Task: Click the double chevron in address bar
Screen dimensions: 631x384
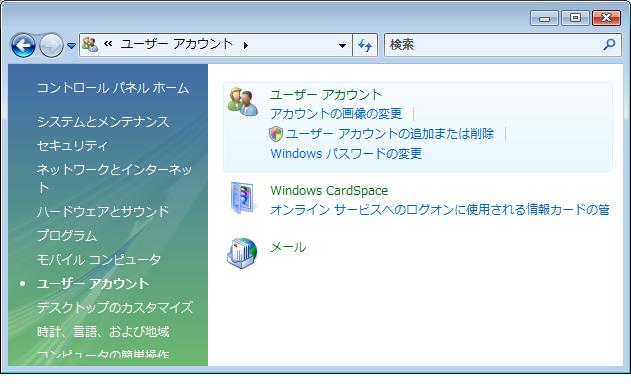Action: [x=108, y=43]
